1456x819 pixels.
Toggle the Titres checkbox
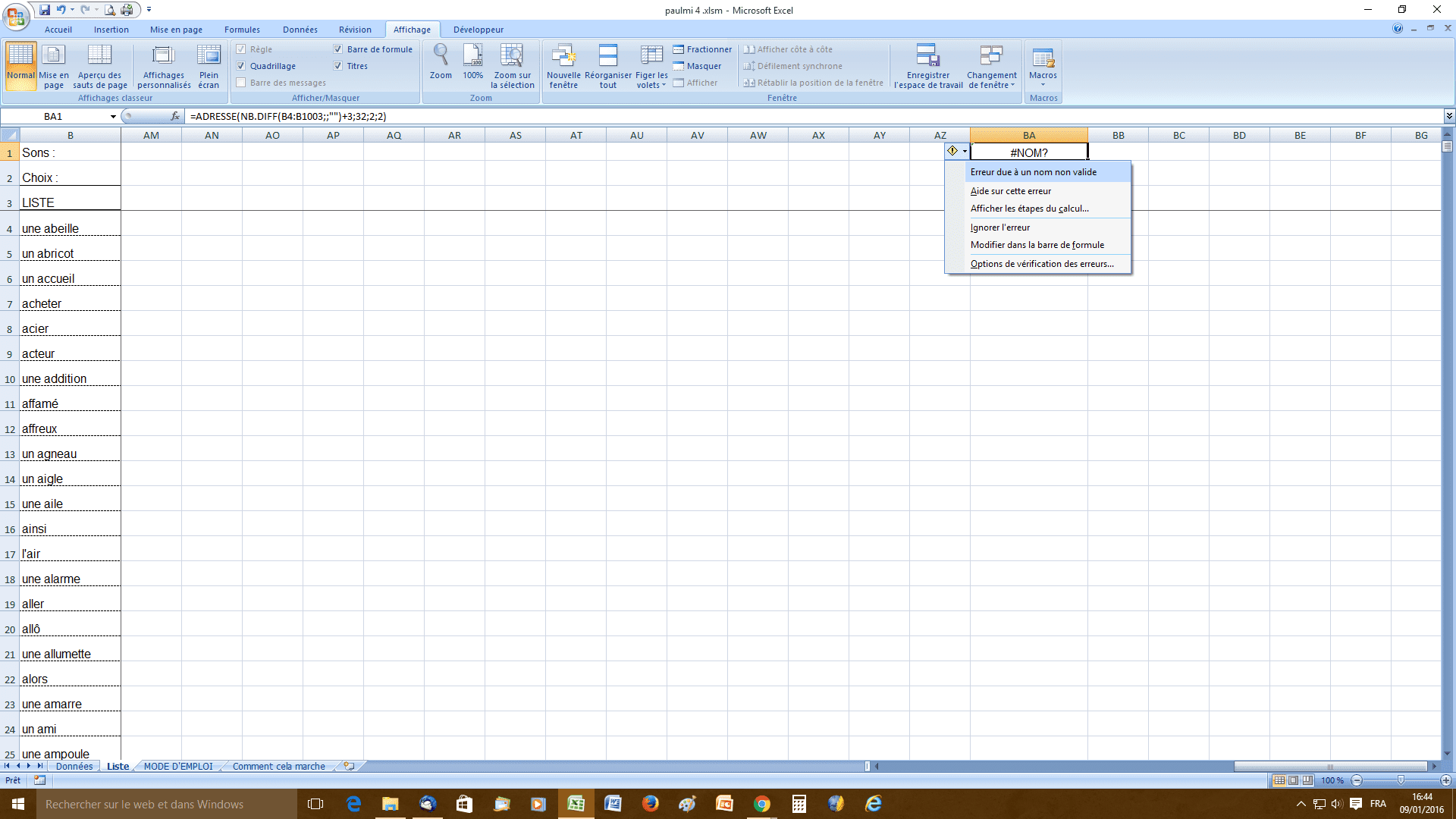point(338,66)
